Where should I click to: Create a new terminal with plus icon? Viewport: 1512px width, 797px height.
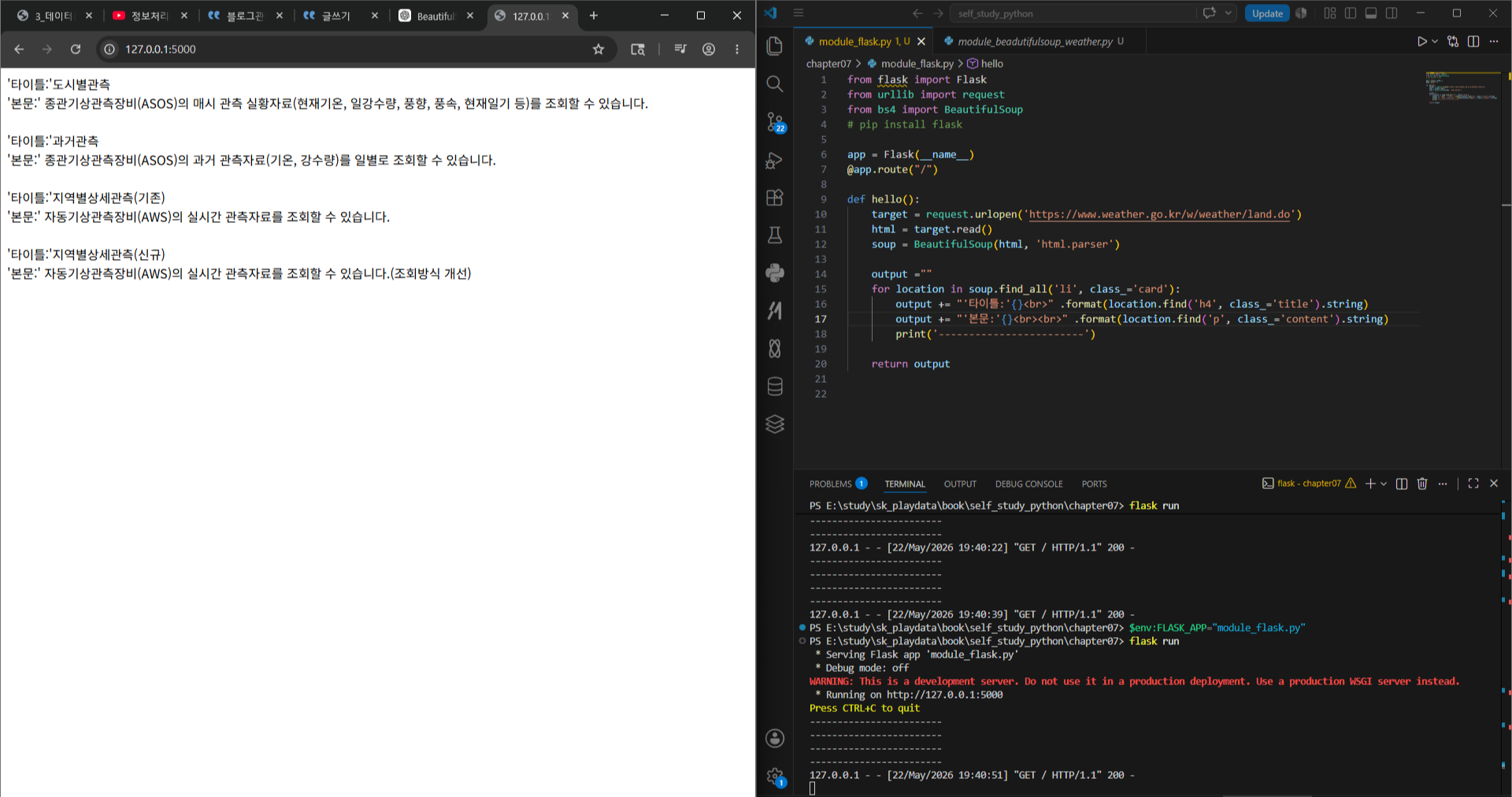(x=1370, y=484)
